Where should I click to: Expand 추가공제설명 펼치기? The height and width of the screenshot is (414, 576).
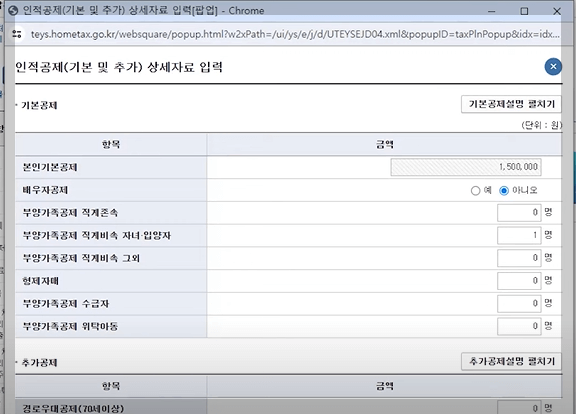point(511,361)
